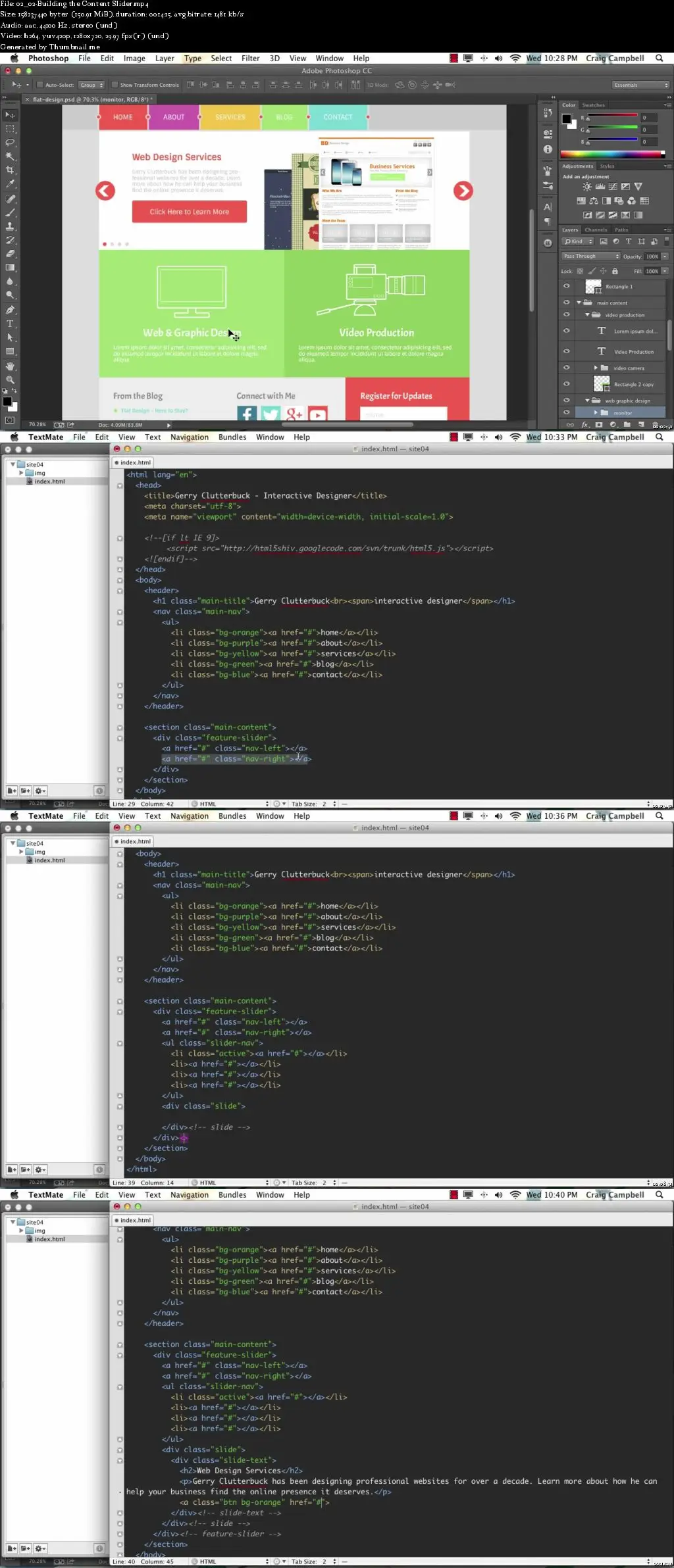
Task: Enable Show Transform Controls checkbox
Action: [115, 85]
